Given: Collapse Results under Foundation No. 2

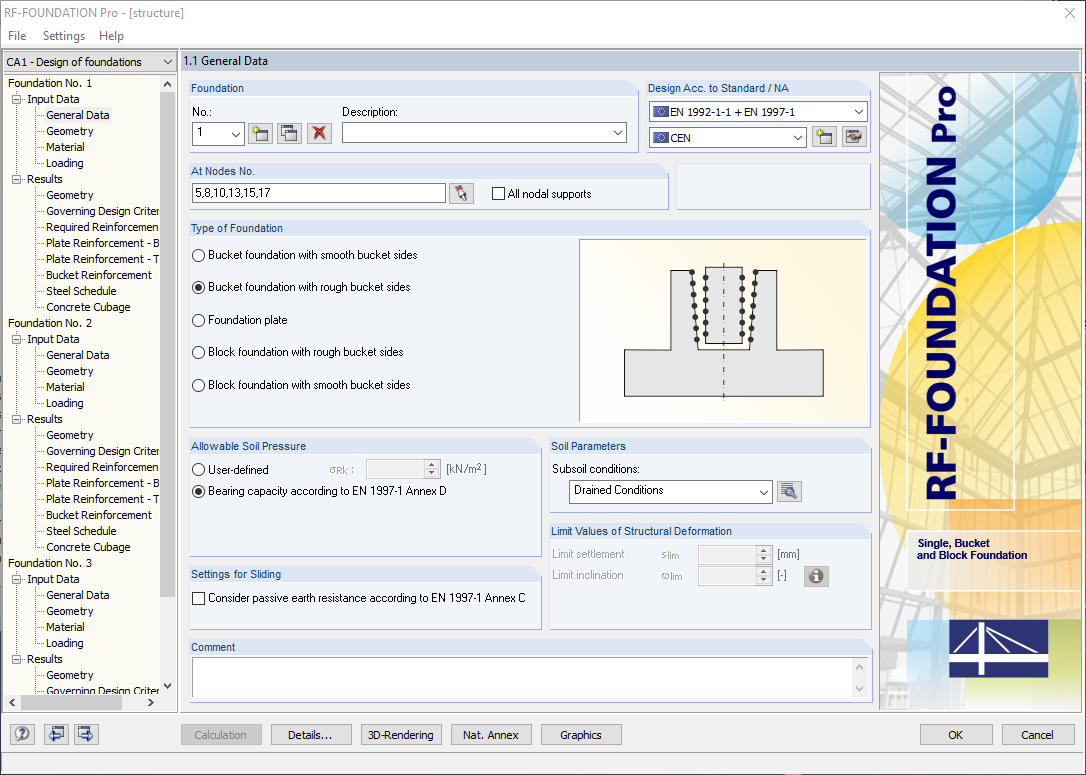Looking at the screenshot, I should [17, 419].
